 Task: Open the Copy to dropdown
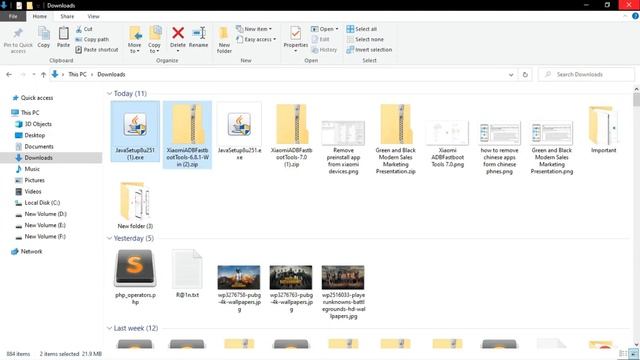(x=154, y=40)
